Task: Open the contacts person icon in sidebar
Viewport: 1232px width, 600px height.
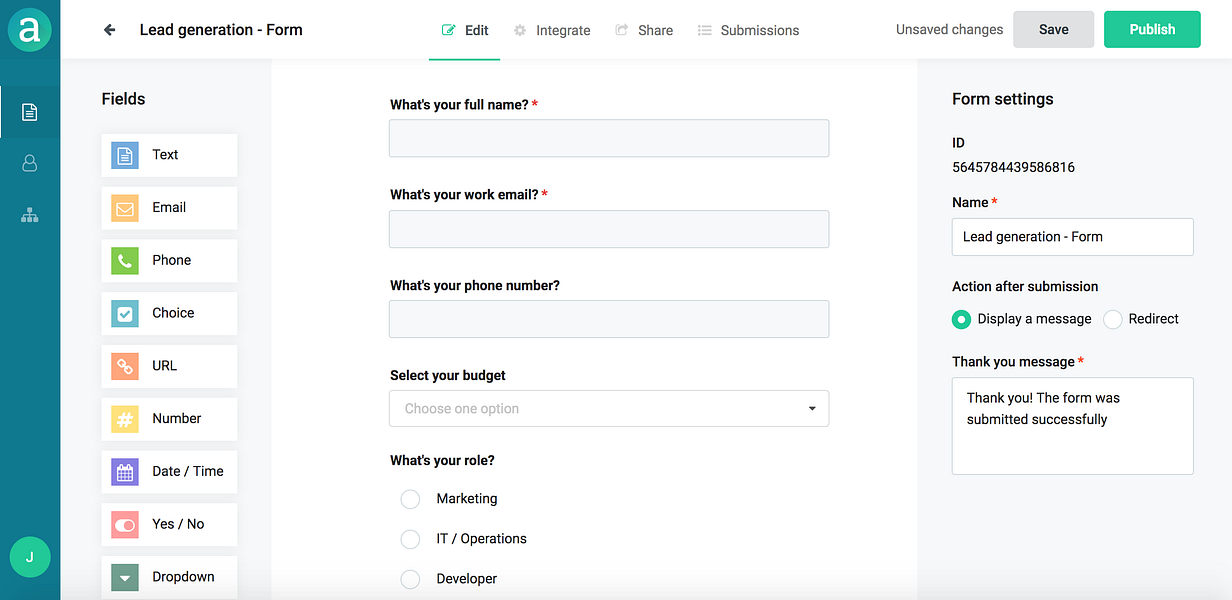Action: pos(30,163)
